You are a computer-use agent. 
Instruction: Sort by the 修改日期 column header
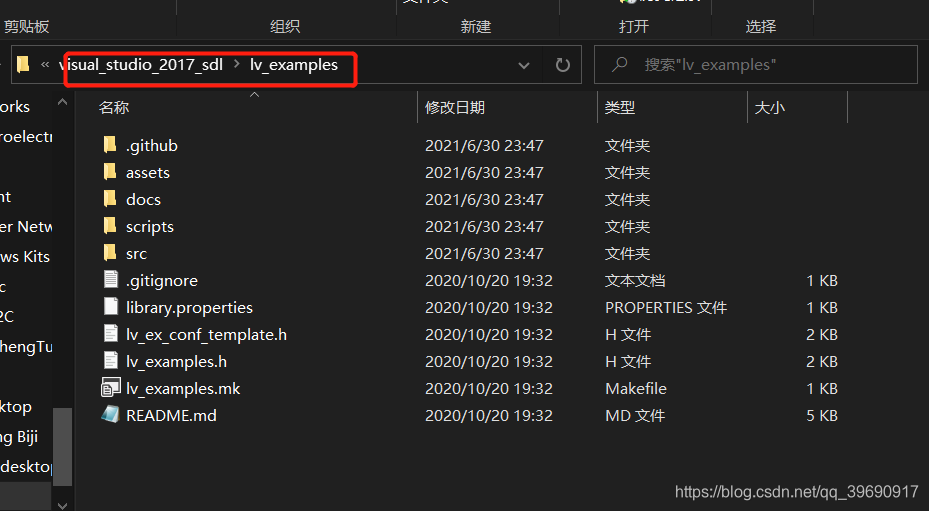pos(455,107)
